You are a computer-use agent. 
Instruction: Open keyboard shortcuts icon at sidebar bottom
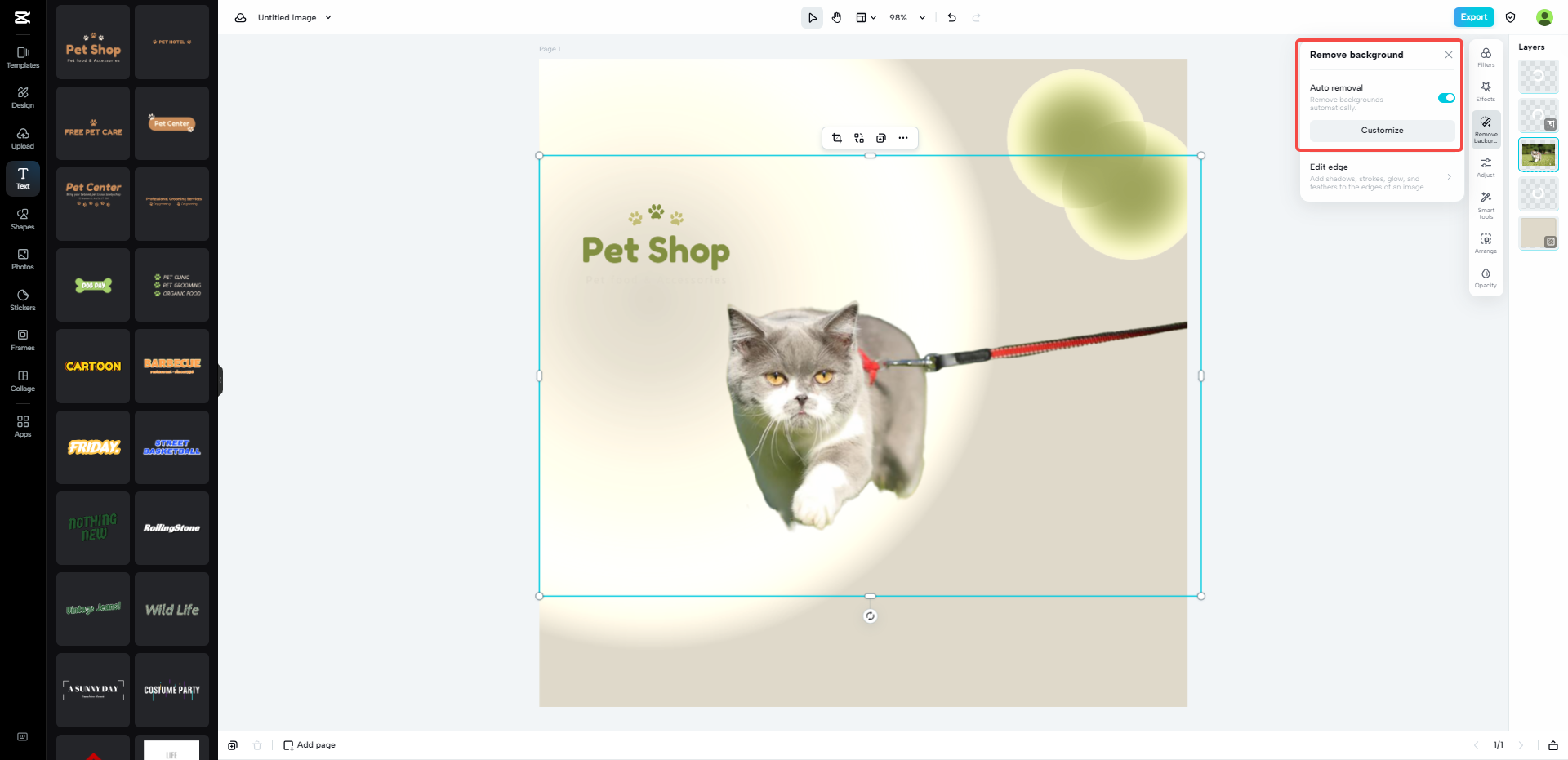[x=23, y=737]
